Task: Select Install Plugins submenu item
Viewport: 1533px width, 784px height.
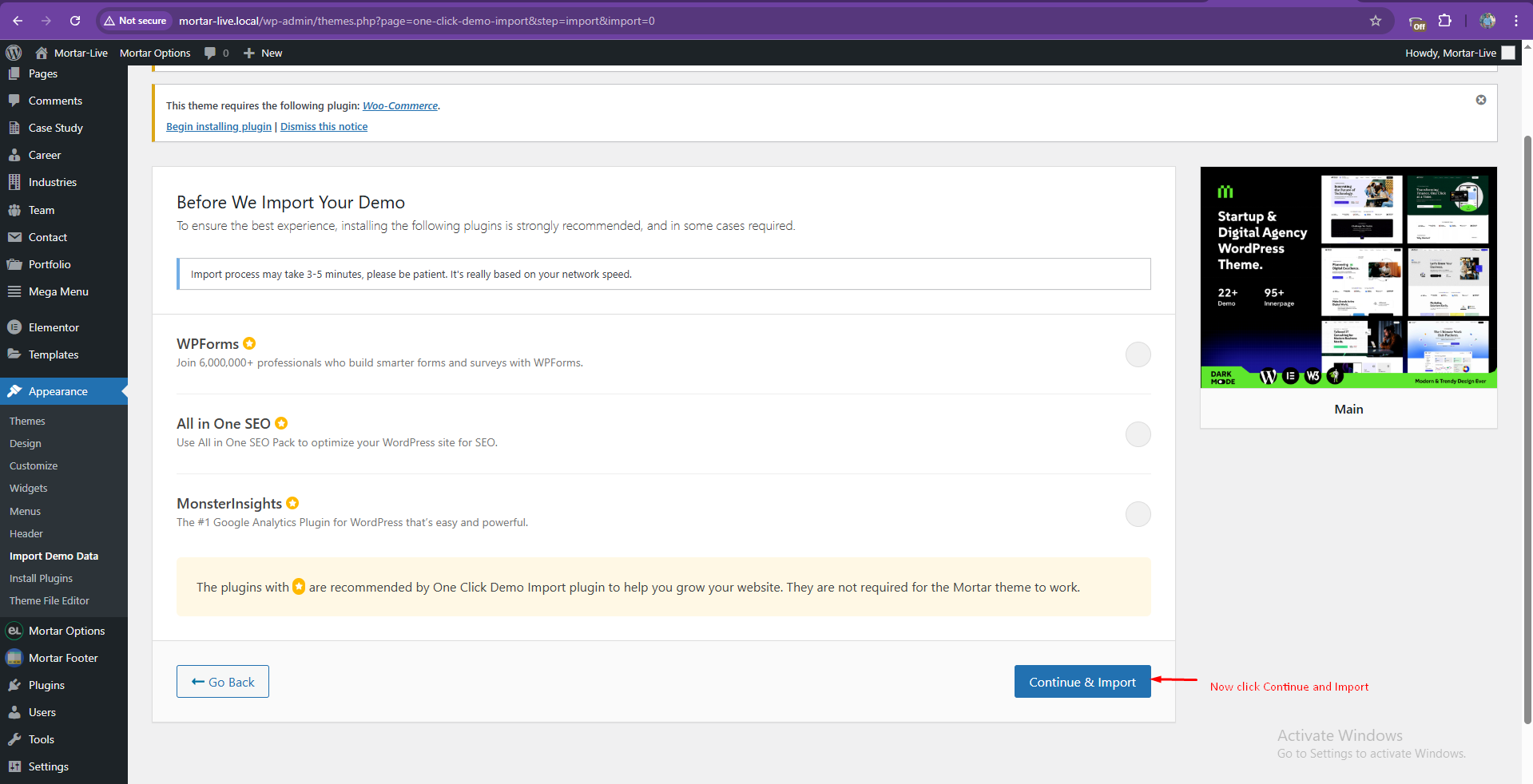Action: pyautogui.click(x=41, y=578)
